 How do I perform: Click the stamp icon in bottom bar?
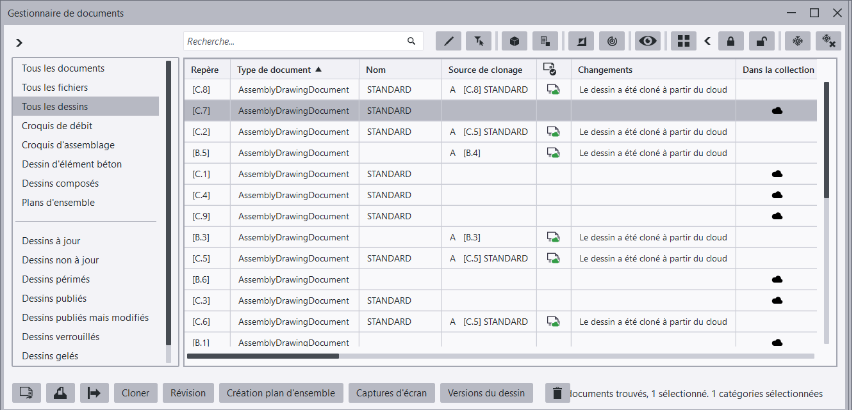(61, 393)
